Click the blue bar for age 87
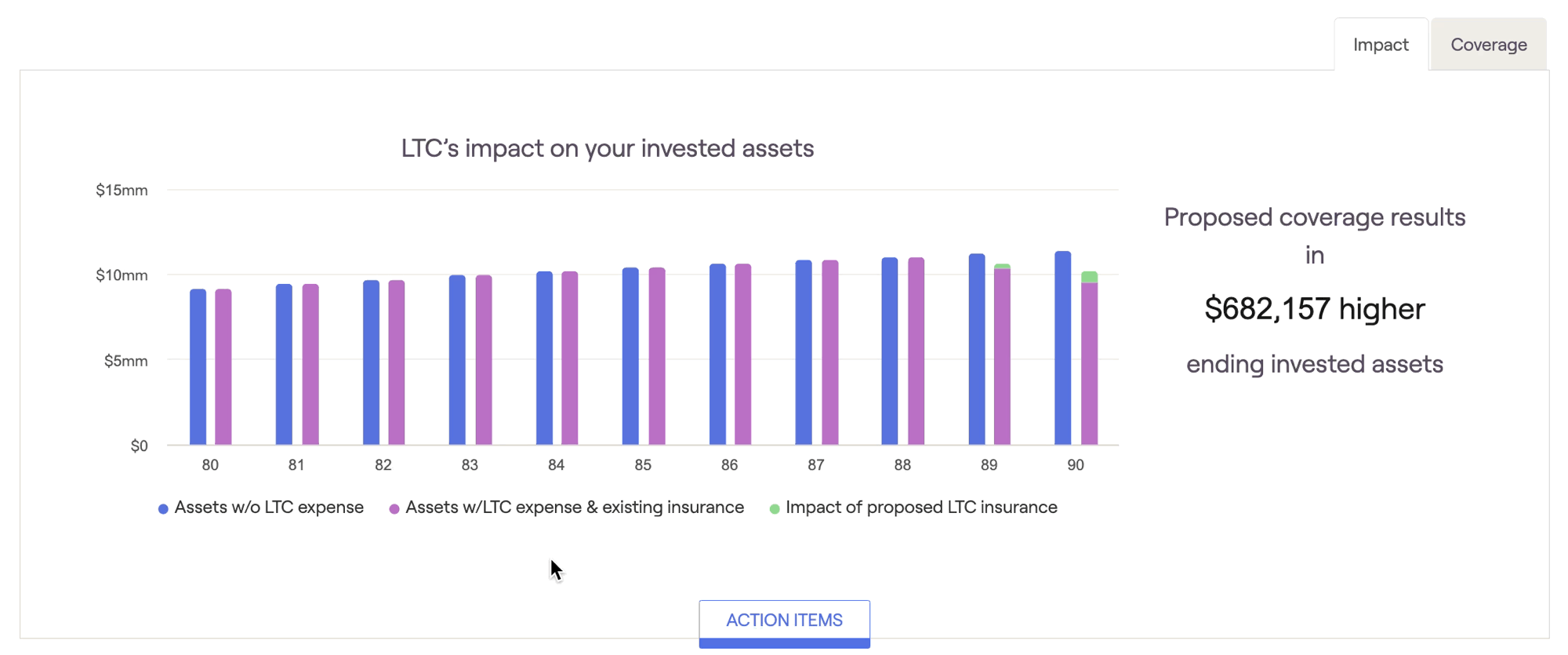This screenshot has height=655, width=1568. tap(804, 352)
